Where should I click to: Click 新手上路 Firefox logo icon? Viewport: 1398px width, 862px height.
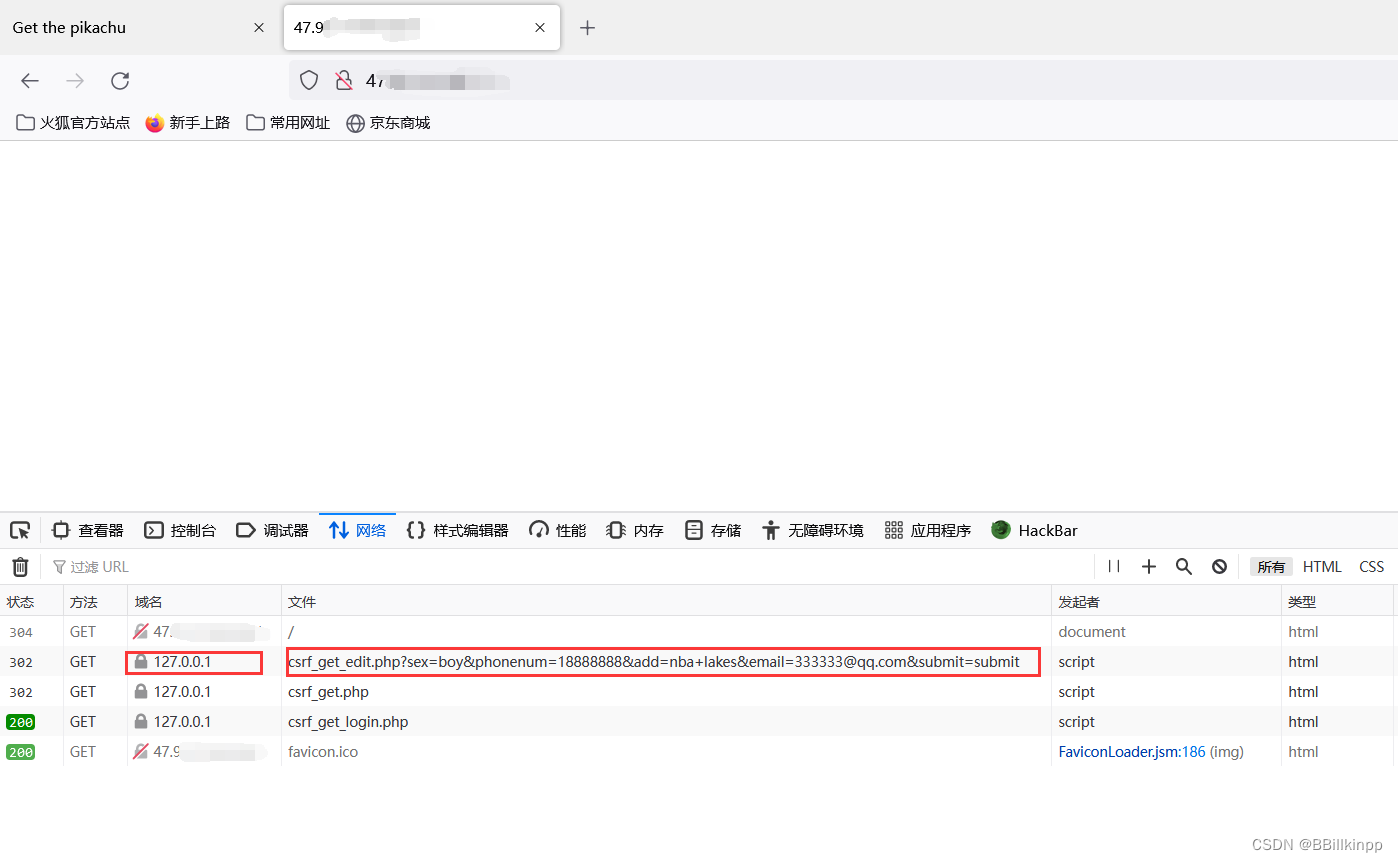[x=154, y=123]
